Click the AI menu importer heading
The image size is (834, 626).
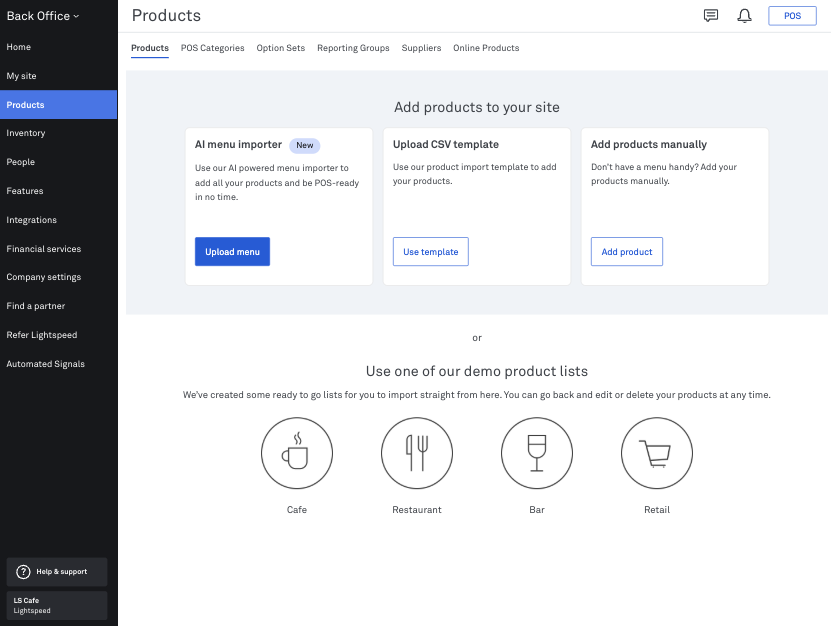click(238, 145)
